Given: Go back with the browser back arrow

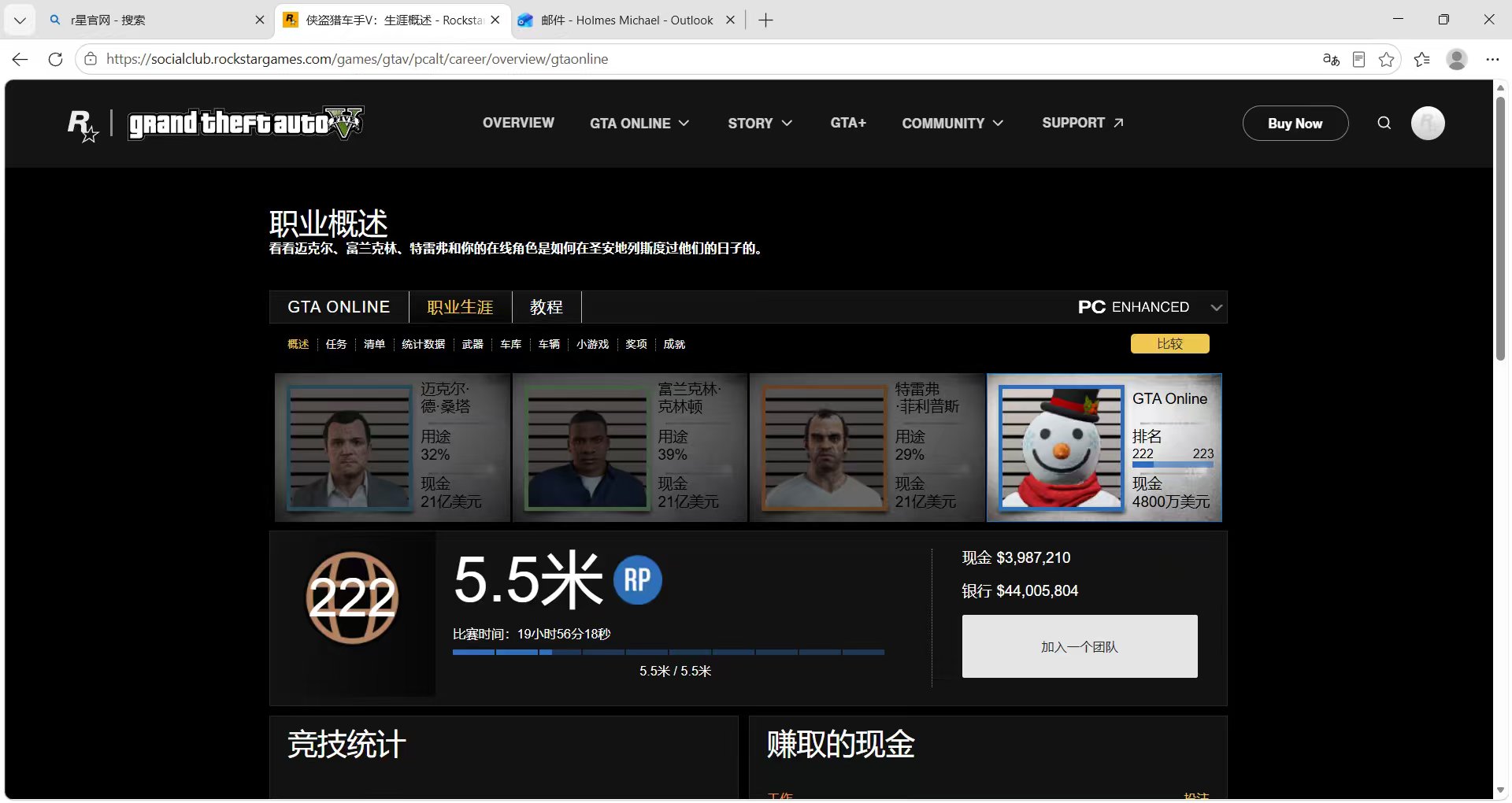Looking at the screenshot, I should [x=20, y=59].
